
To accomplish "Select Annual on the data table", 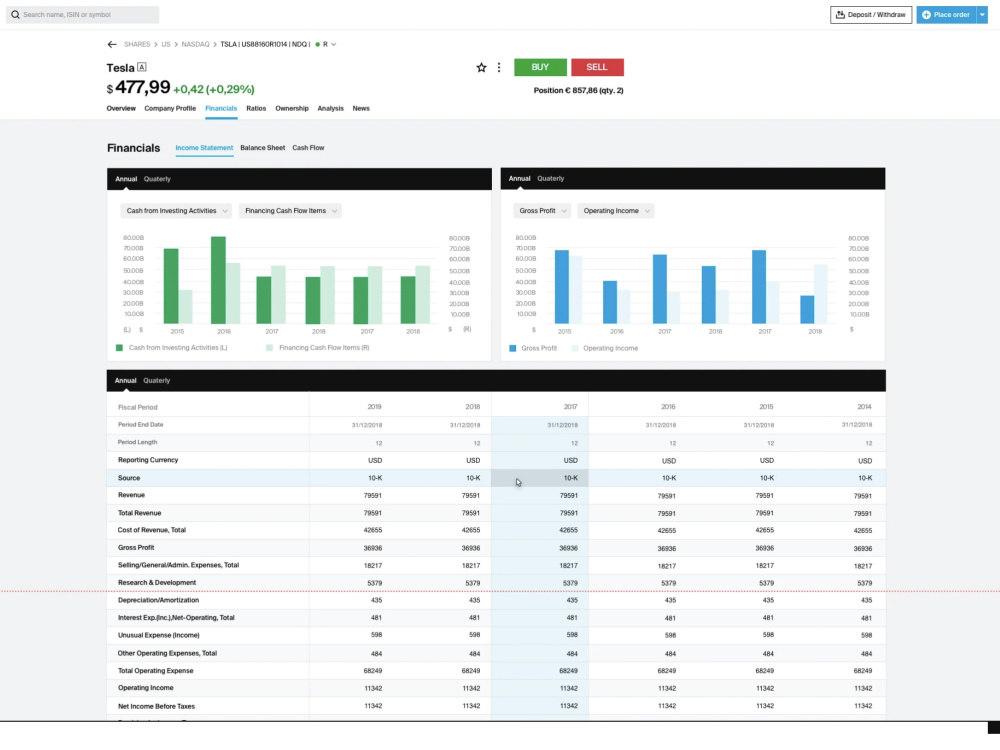I will click(126, 381).
